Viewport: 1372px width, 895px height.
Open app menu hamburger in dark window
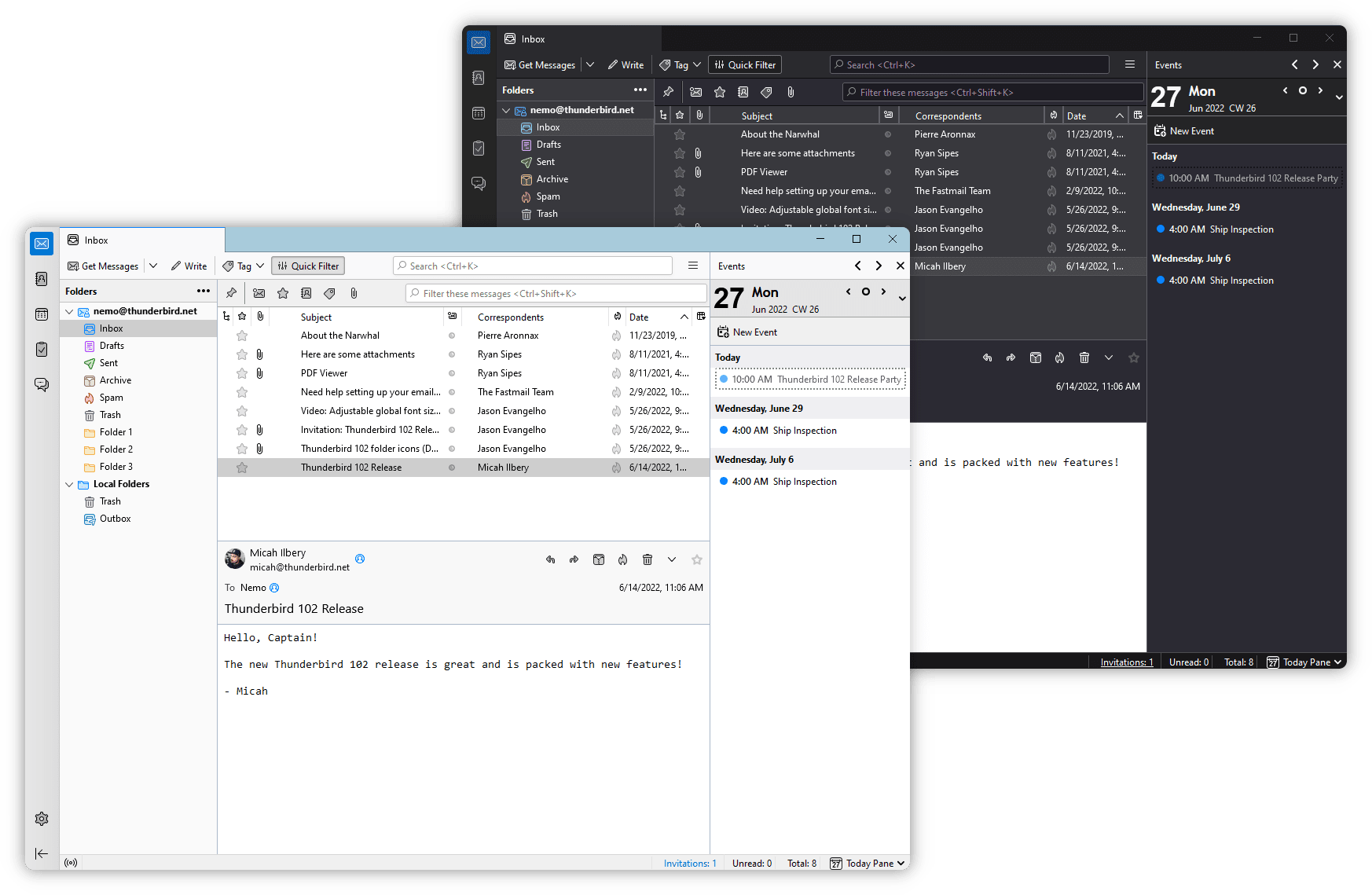[1130, 64]
